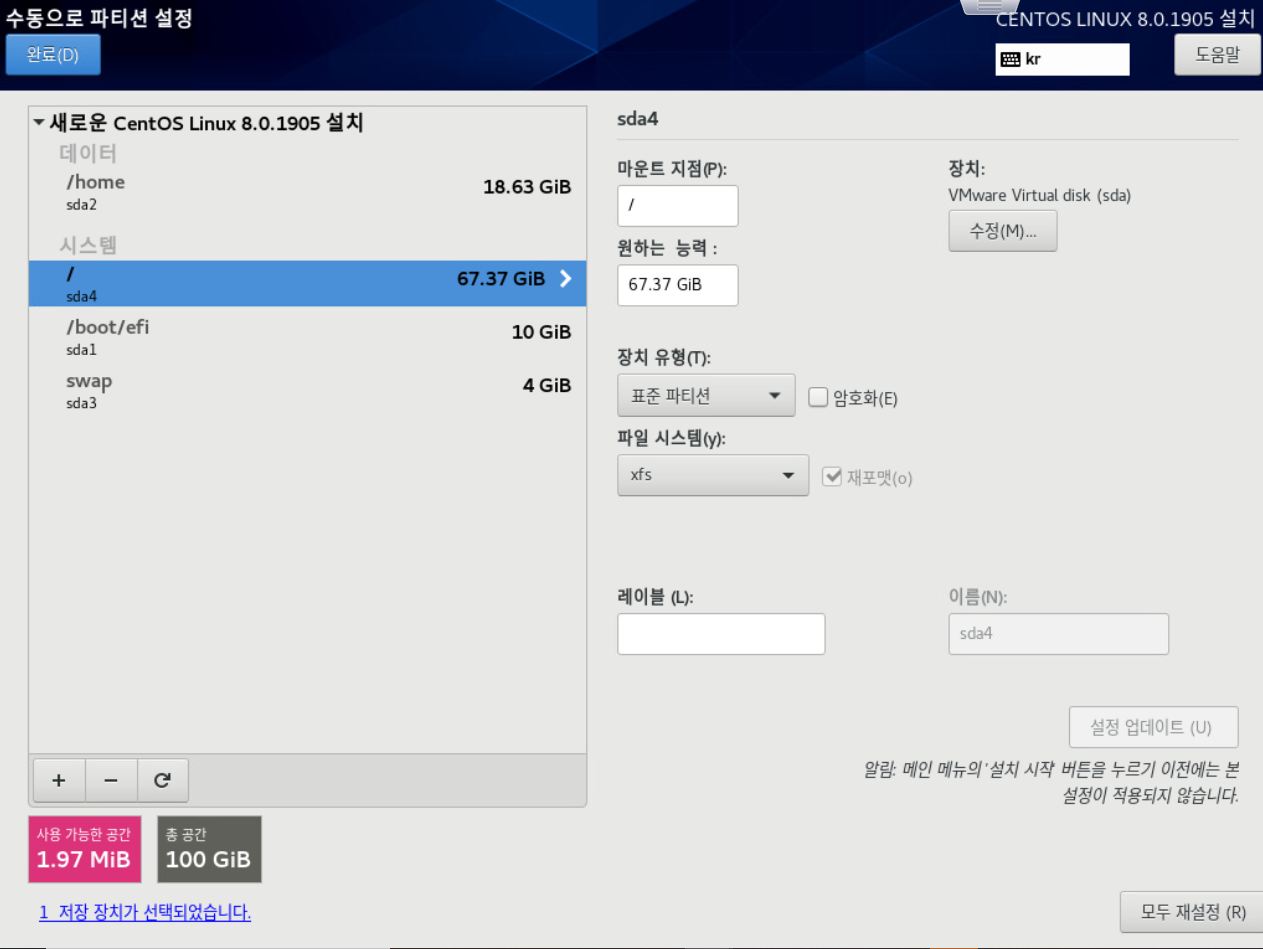
Task: Click the 시스템 group heading
Action: point(88,245)
